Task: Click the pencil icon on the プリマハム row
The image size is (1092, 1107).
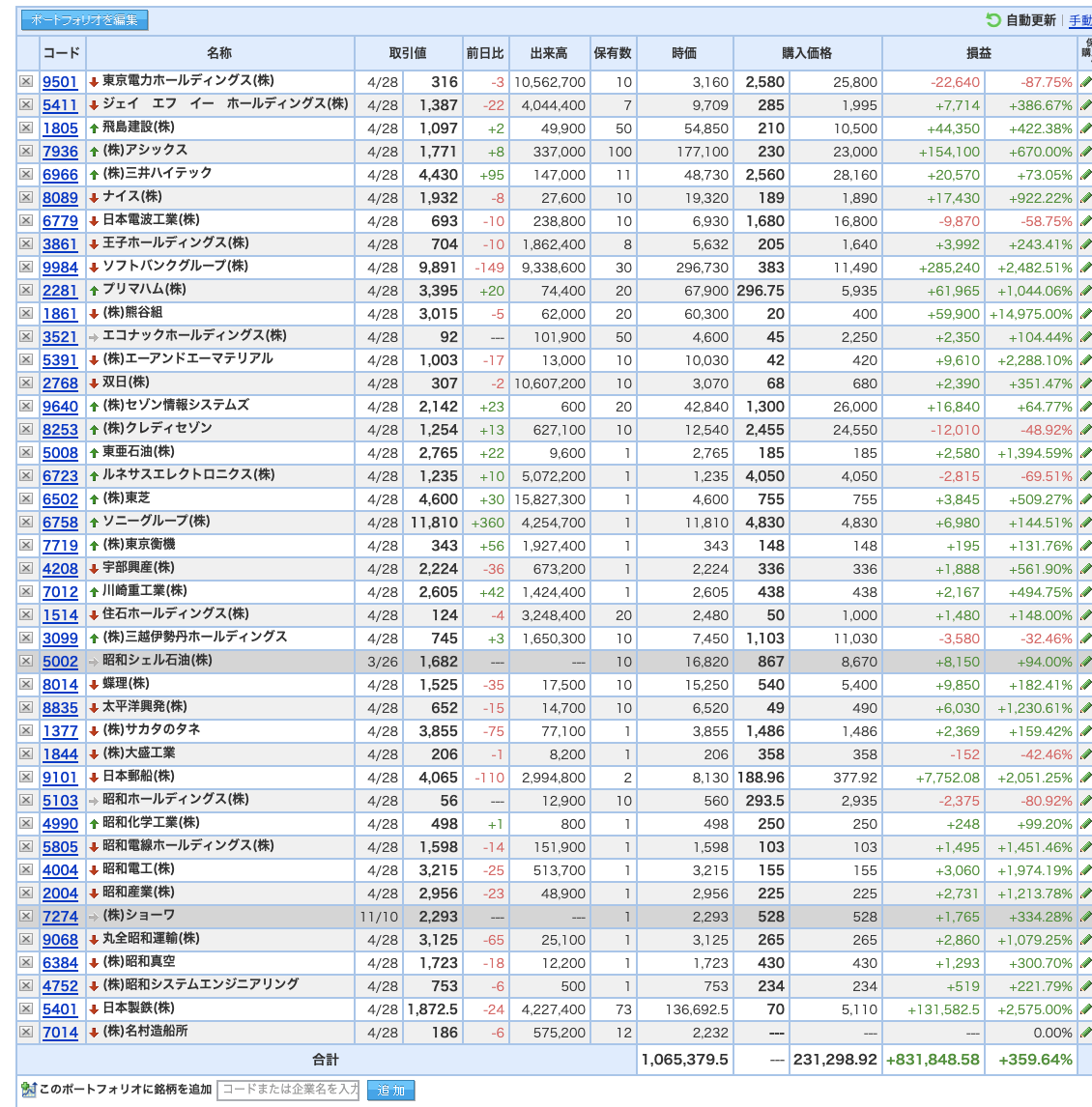Action: (x=1085, y=290)
